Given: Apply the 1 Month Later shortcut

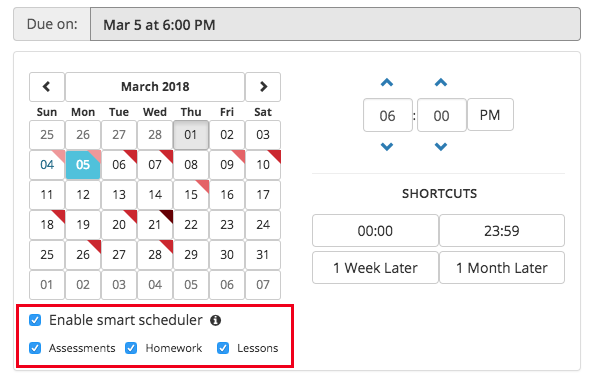Looking at the screenshot, I should 502,268.
